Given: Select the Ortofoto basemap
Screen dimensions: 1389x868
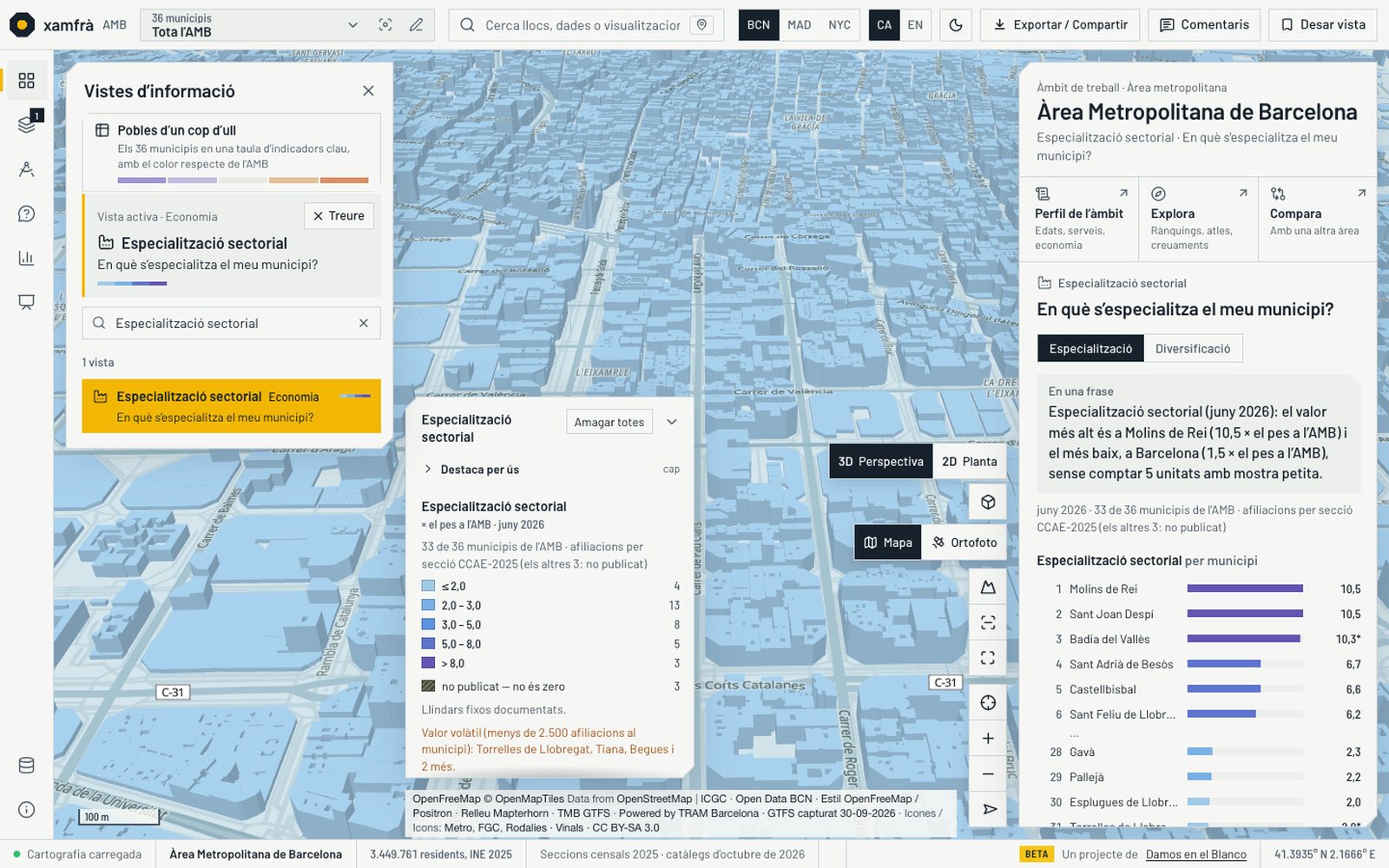Looking at the screenshot, I should [964, 542].
